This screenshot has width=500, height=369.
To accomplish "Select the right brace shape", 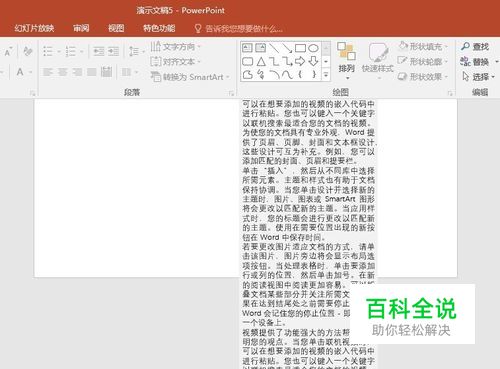I will coord(314,74).
